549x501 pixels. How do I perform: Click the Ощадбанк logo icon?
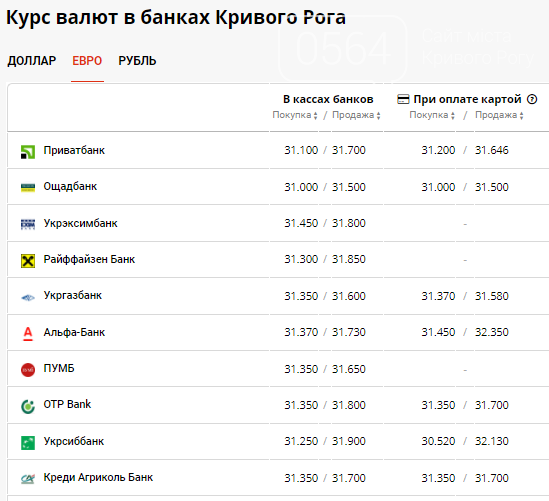tap(28, 188)
